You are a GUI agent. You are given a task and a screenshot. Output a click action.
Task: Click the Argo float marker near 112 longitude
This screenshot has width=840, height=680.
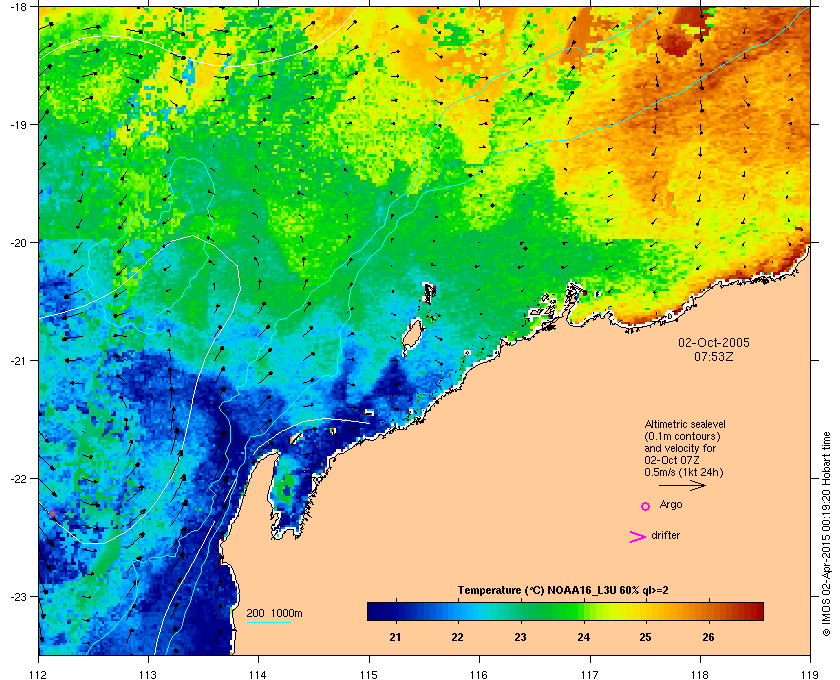click(x=52, y=514)
